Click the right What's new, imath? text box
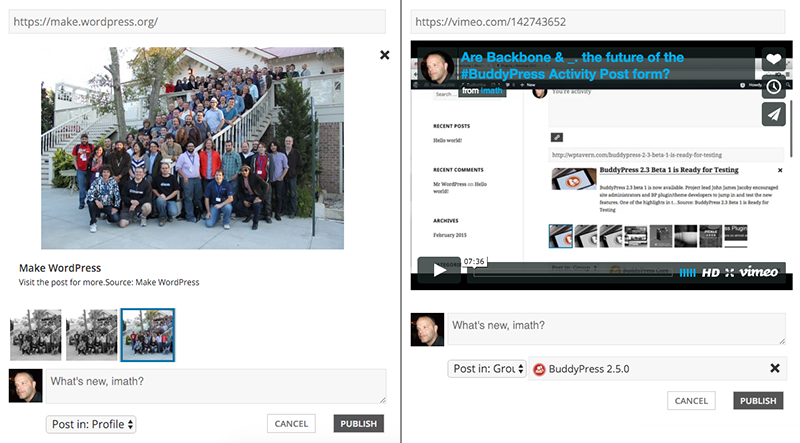 [x=616, y=329]
